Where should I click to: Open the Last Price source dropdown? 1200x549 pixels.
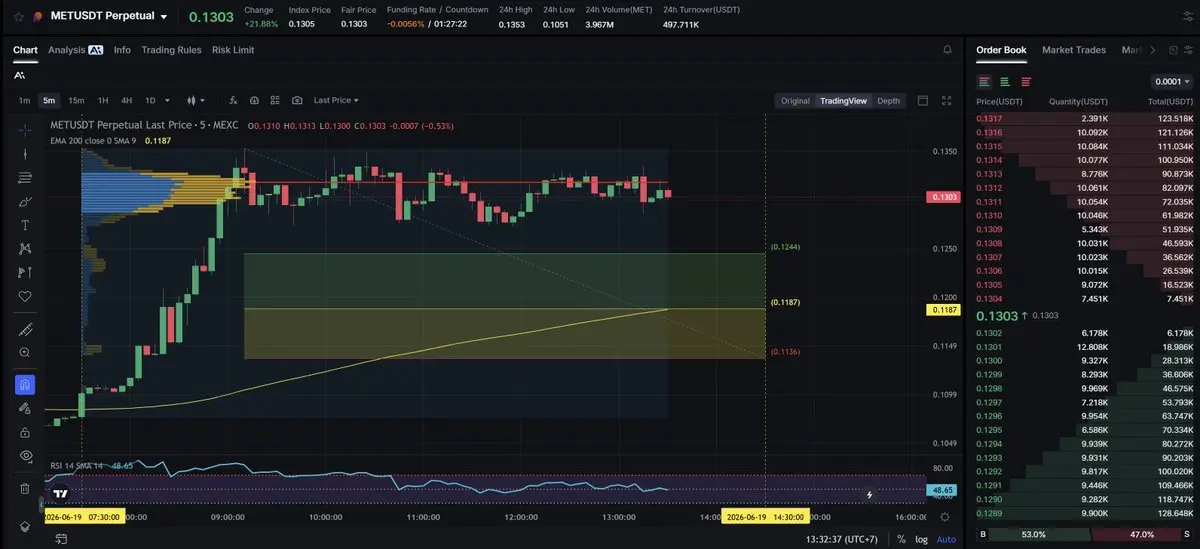tap(336, 100)
